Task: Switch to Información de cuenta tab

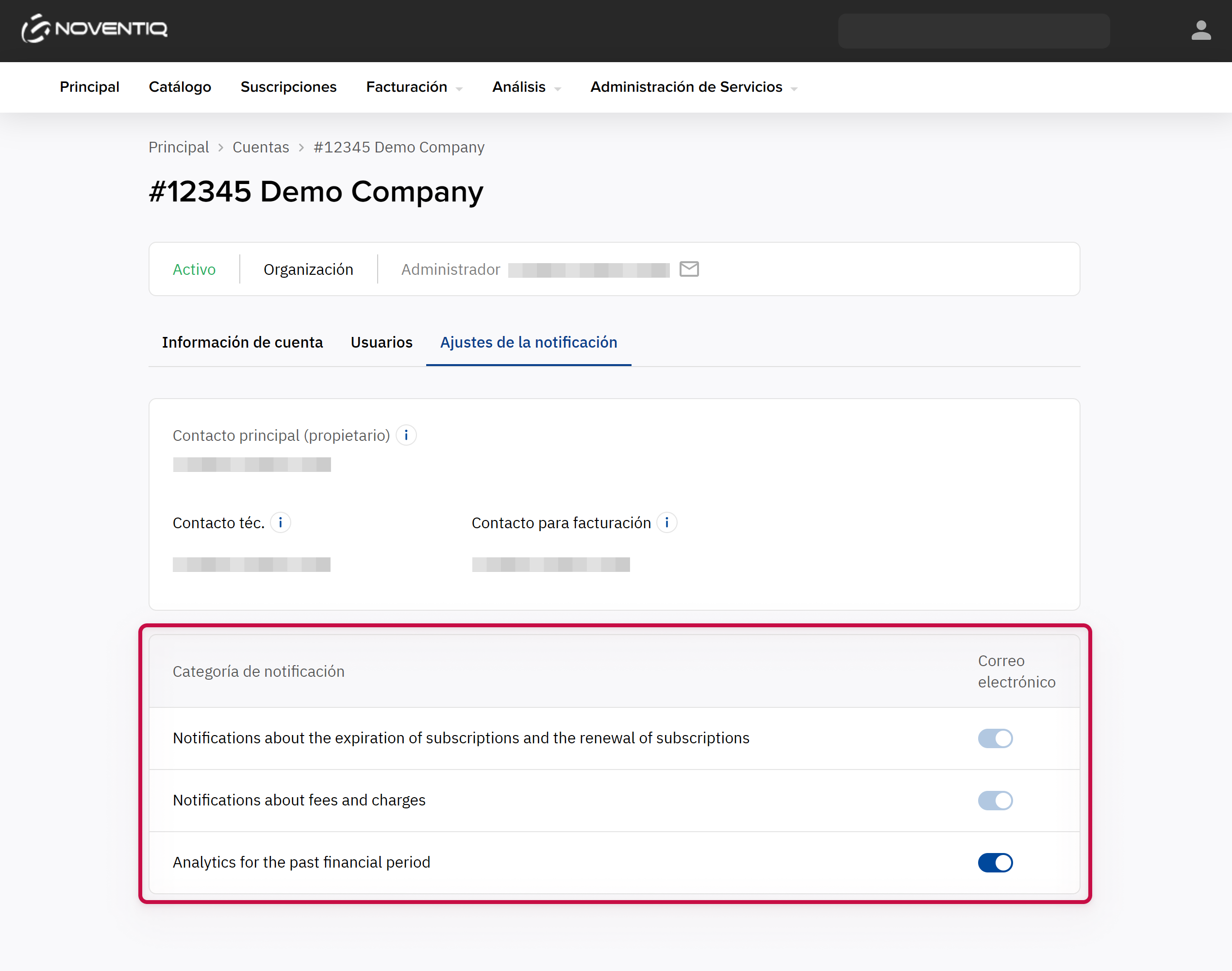Action: click(242, 342)
